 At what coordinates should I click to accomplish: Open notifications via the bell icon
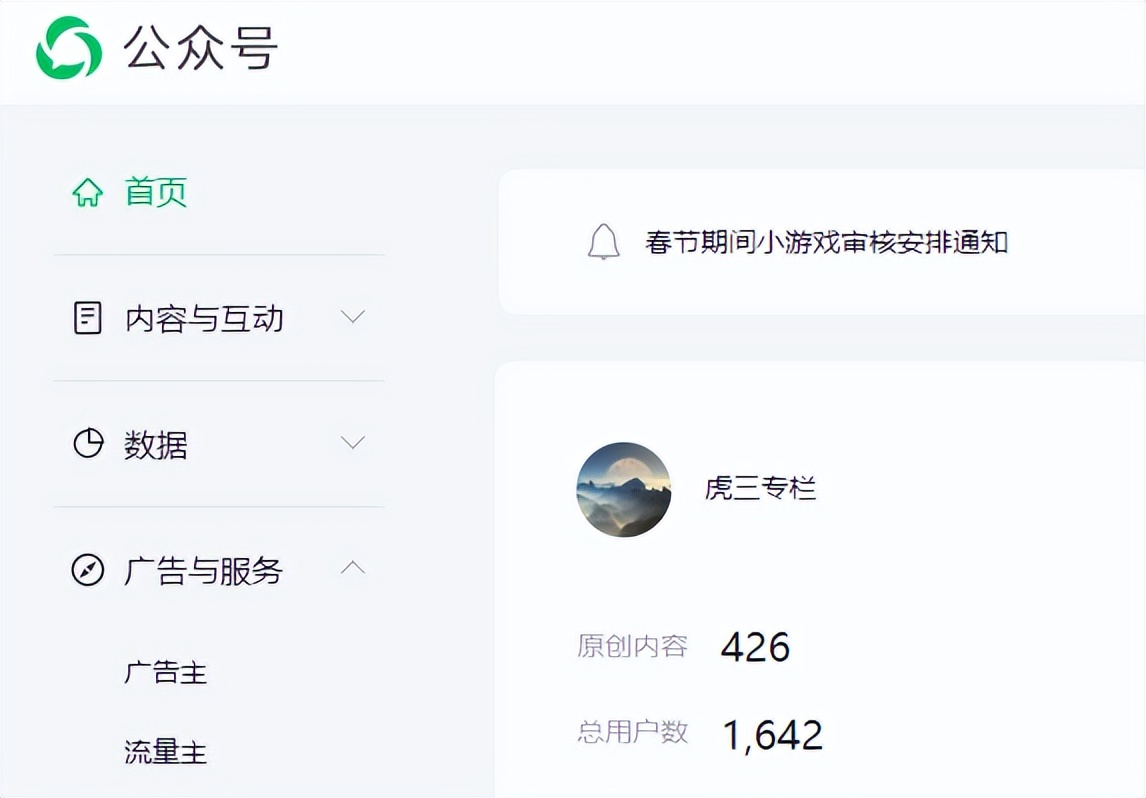(x=602, y=241)
